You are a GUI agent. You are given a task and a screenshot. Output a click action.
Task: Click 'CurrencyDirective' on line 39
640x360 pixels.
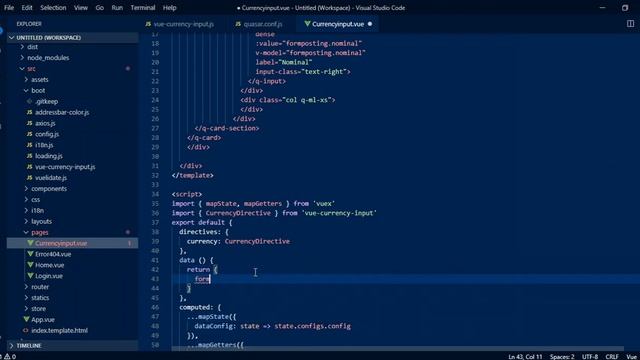[257, 241]
